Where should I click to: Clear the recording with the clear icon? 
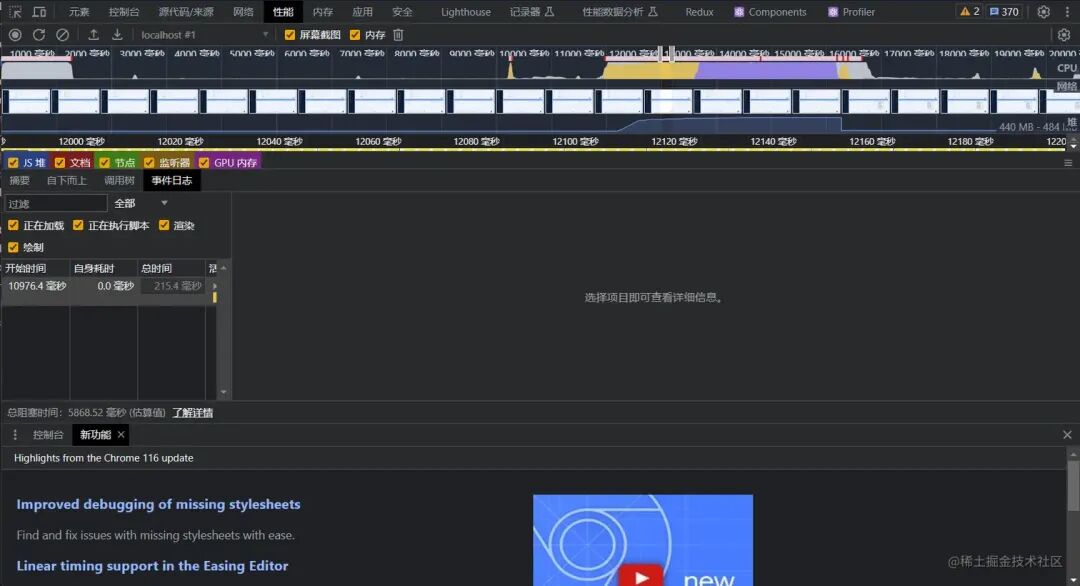click(x=63, y=34)
